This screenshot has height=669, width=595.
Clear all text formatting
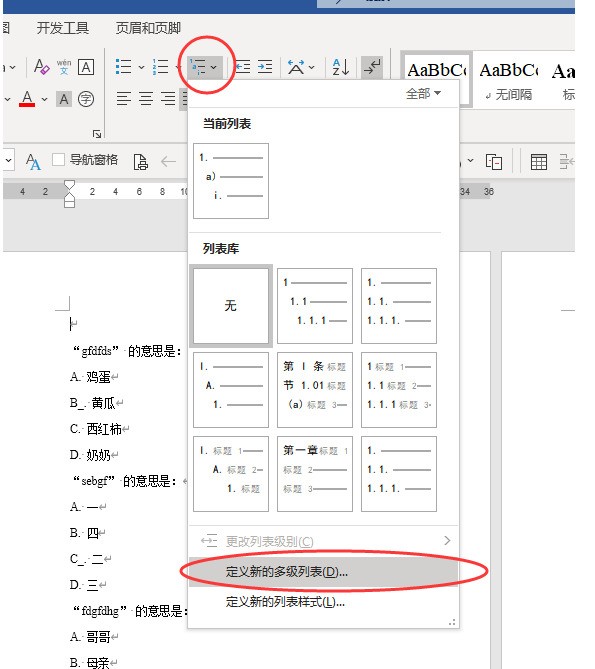[41, 67]
